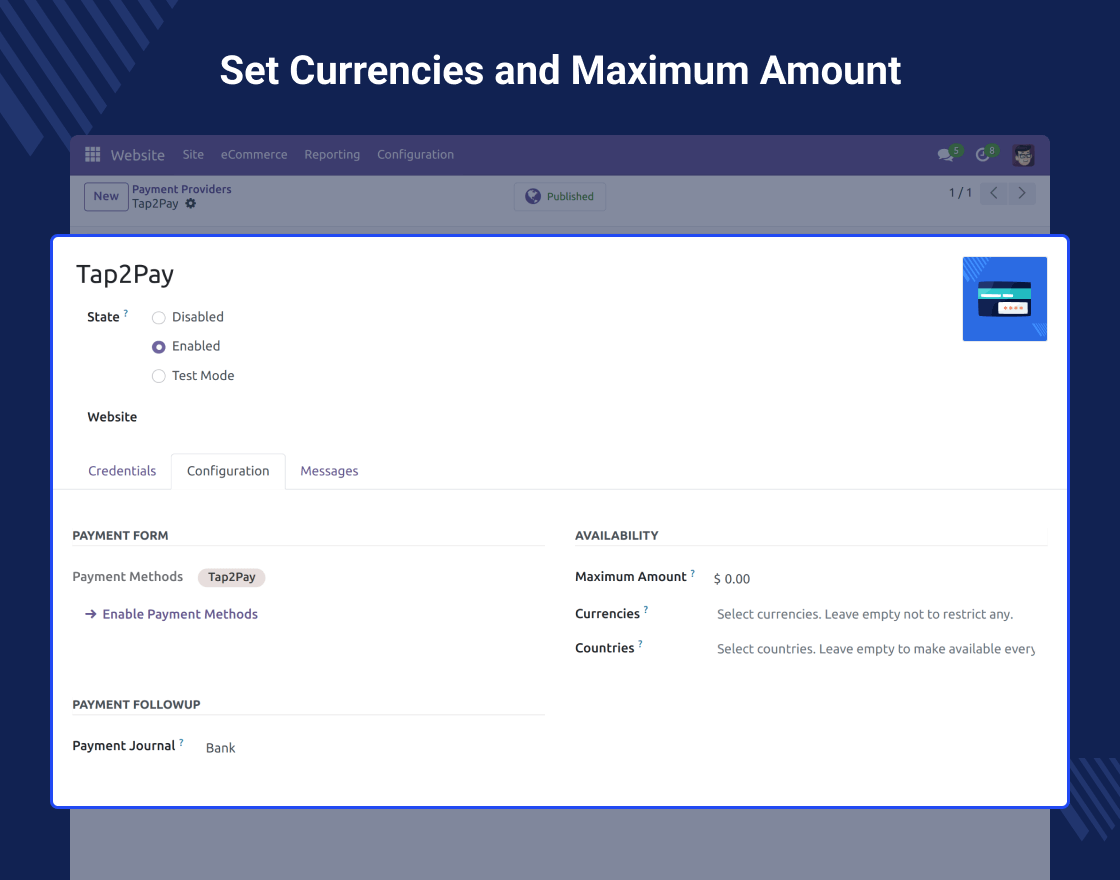Viewport: 1120px width, 880px height.
Task: Go to next record arrow
Action: coord(1021,193)
